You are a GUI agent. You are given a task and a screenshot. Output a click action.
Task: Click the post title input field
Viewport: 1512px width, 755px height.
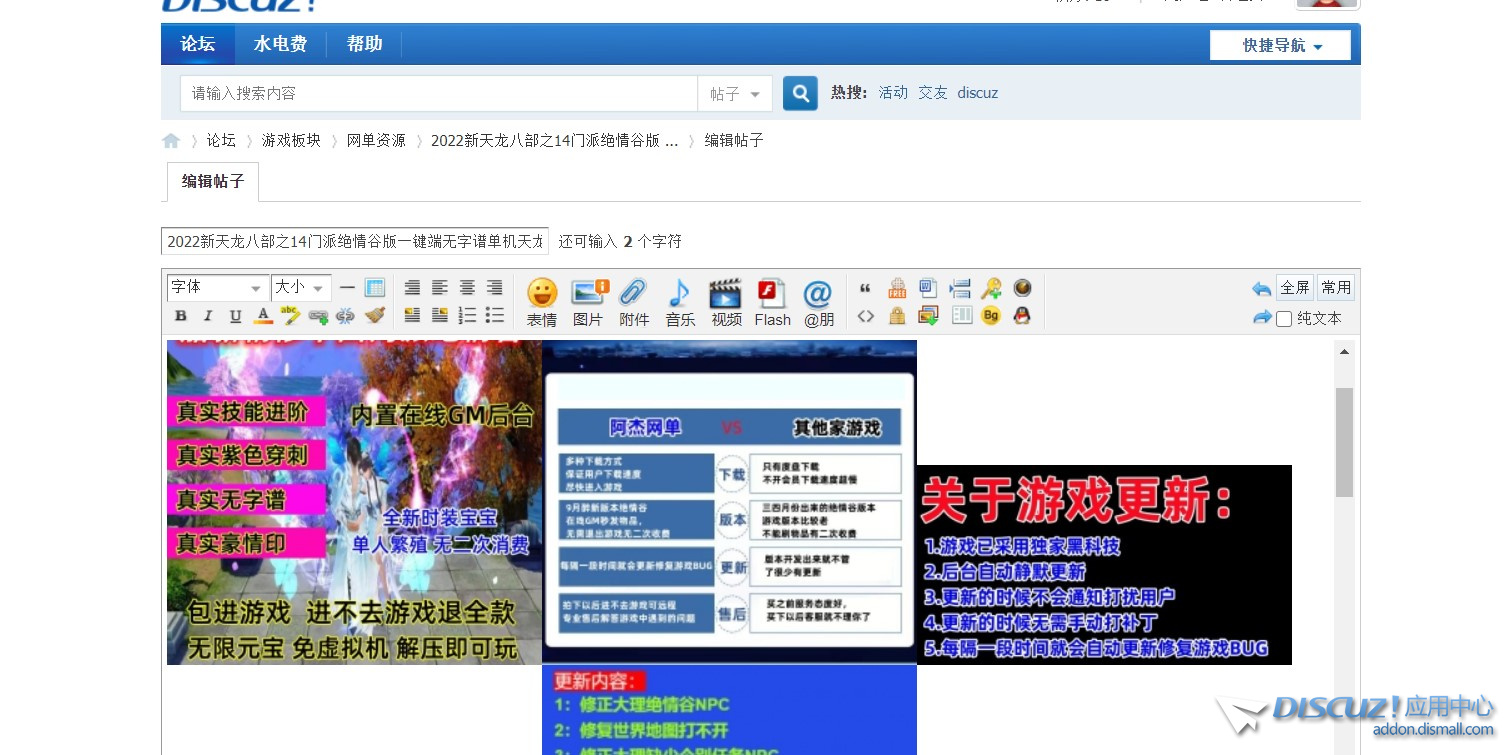(x=355, y=242)
